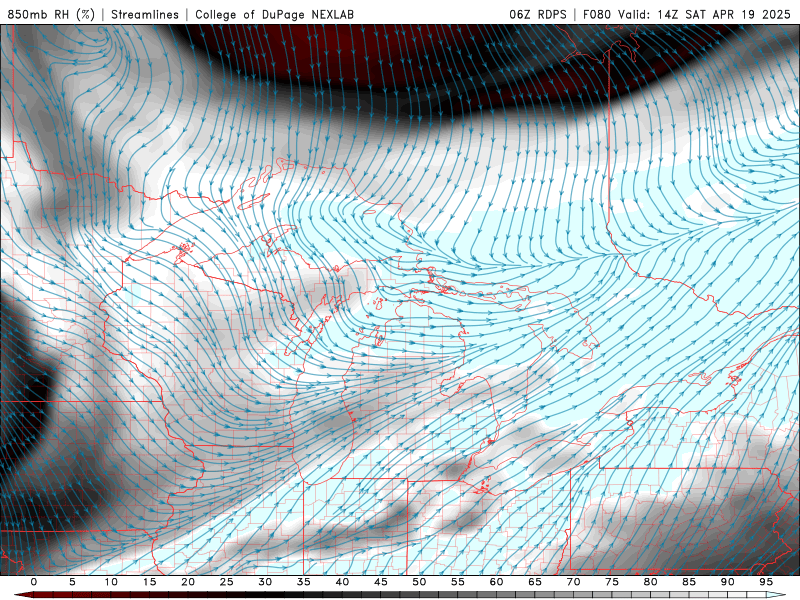Click the '10' label on the RH scale

[x=111, y=582]
